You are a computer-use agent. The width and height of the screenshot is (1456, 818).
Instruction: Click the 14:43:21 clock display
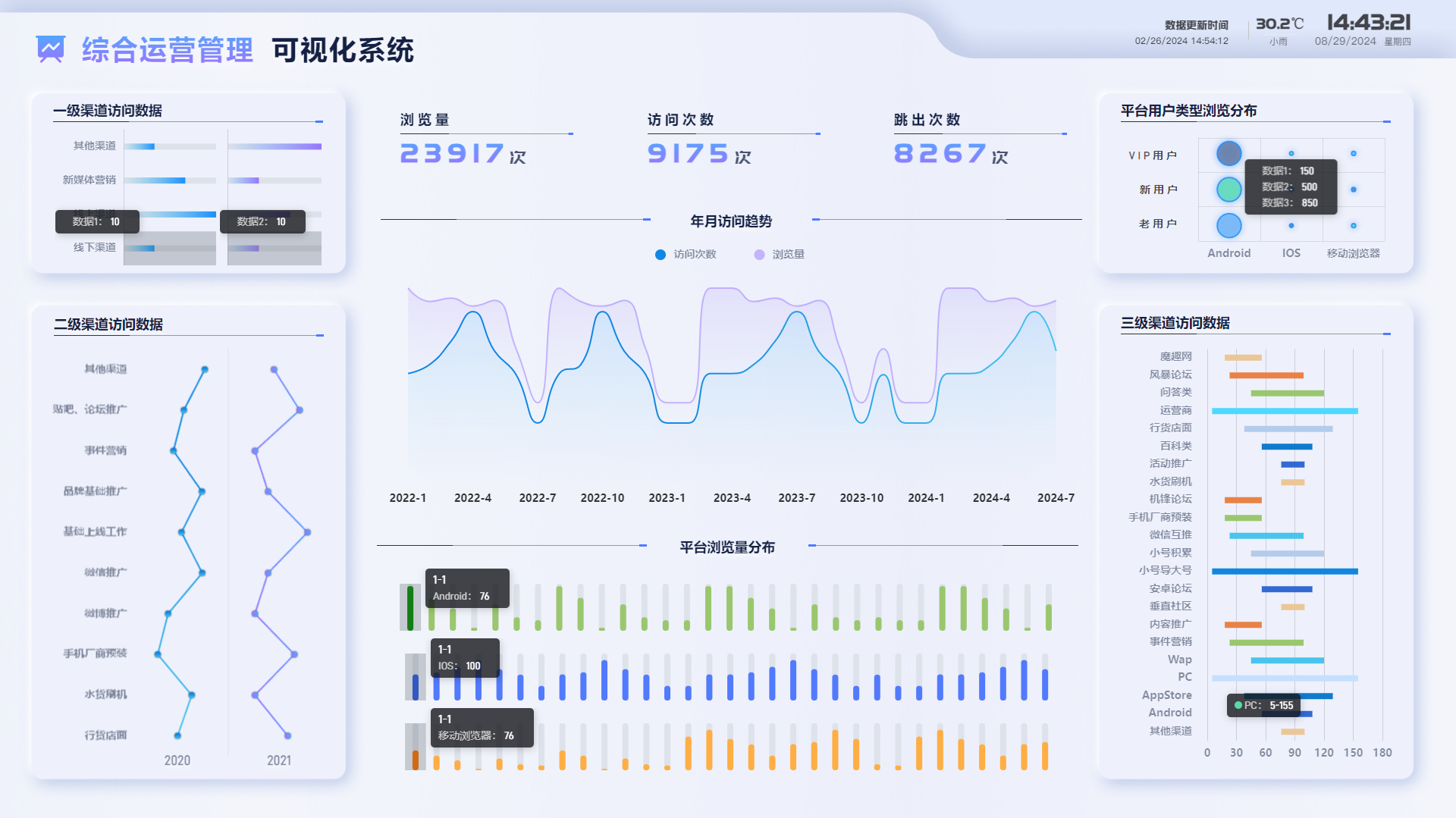pos(1369,23)
